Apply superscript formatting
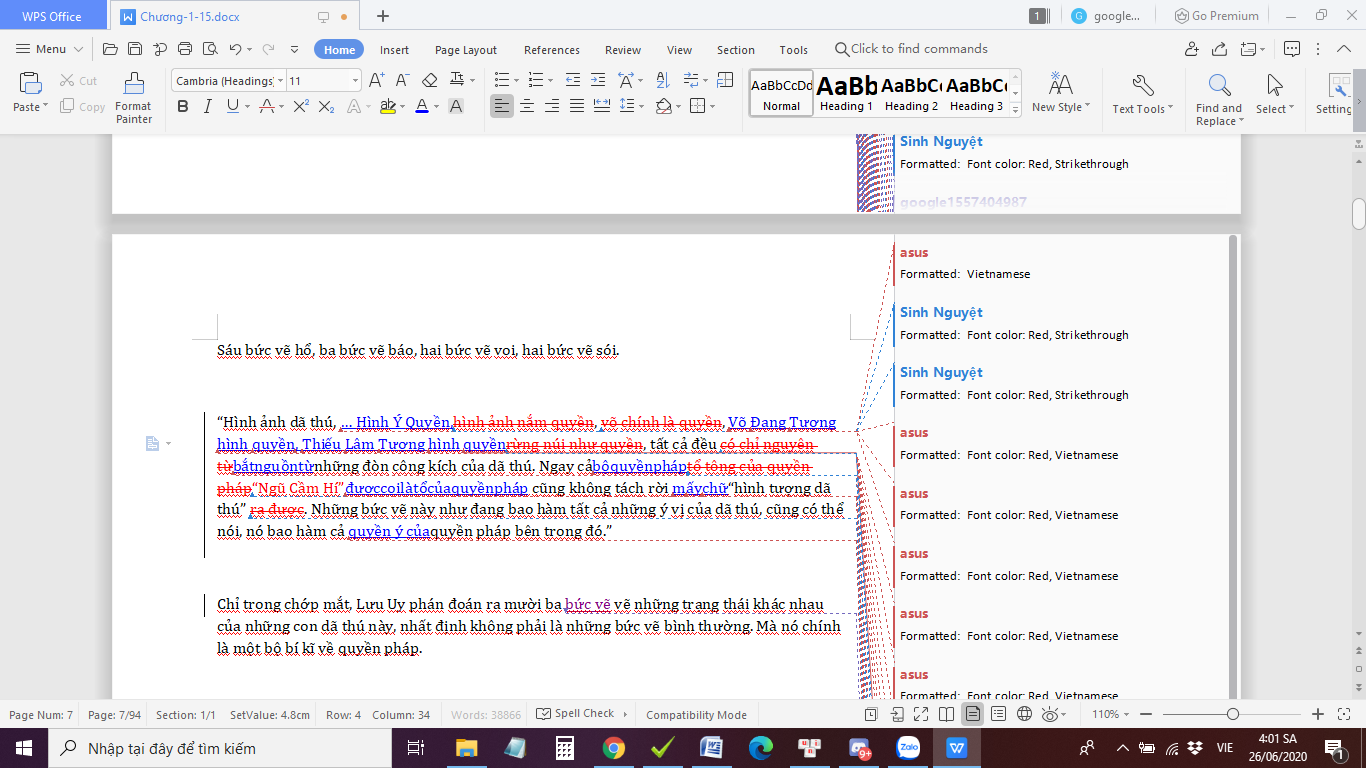 tap(301, 106)
